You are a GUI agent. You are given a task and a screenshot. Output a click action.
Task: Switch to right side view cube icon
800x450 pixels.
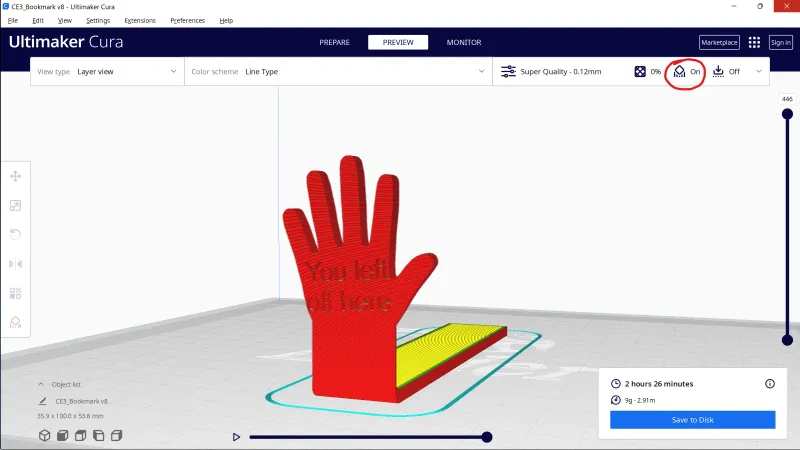point(116,435)
